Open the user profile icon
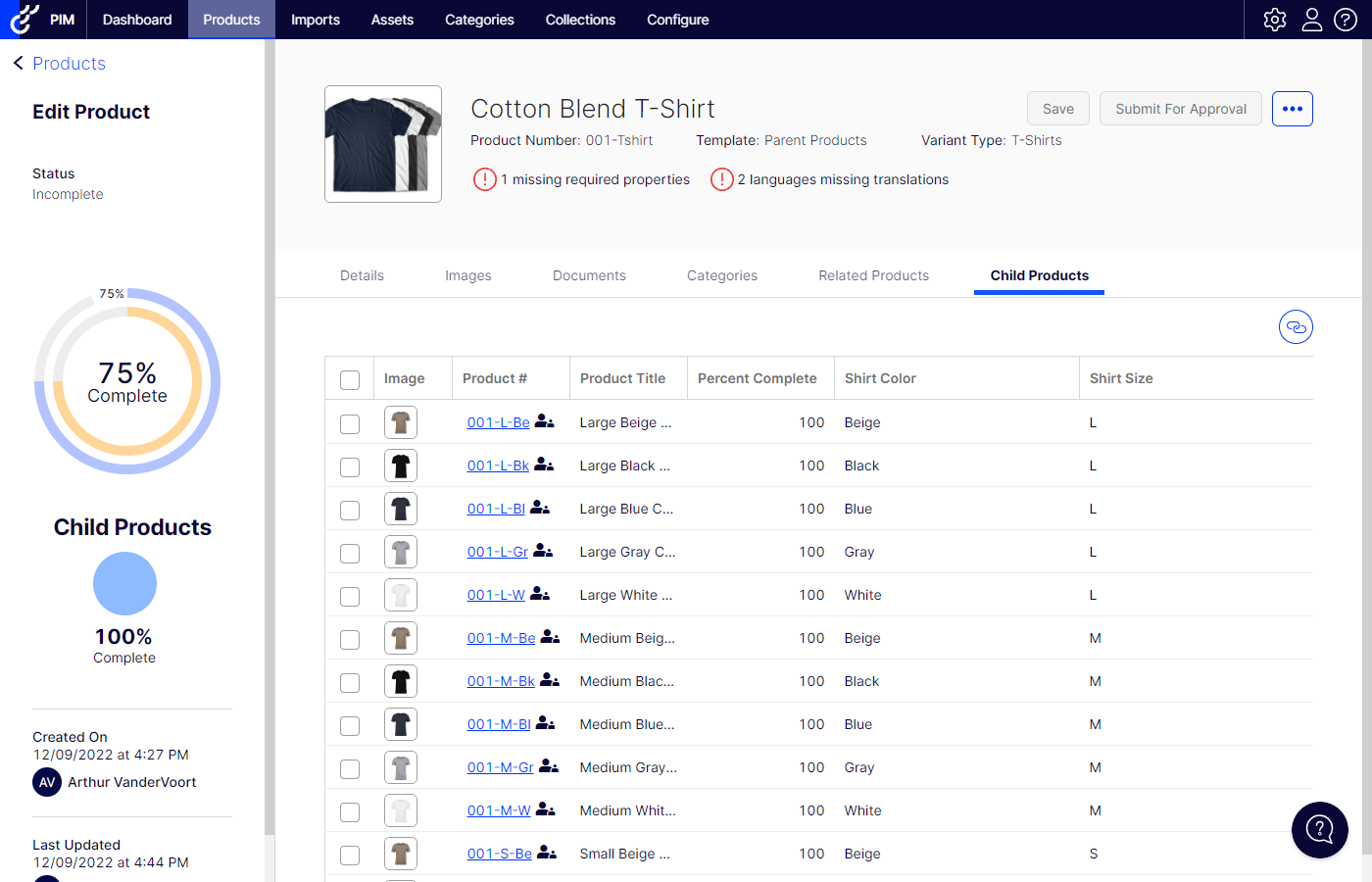This screenshot has width=1372, height=882. tap(1311, 20)
